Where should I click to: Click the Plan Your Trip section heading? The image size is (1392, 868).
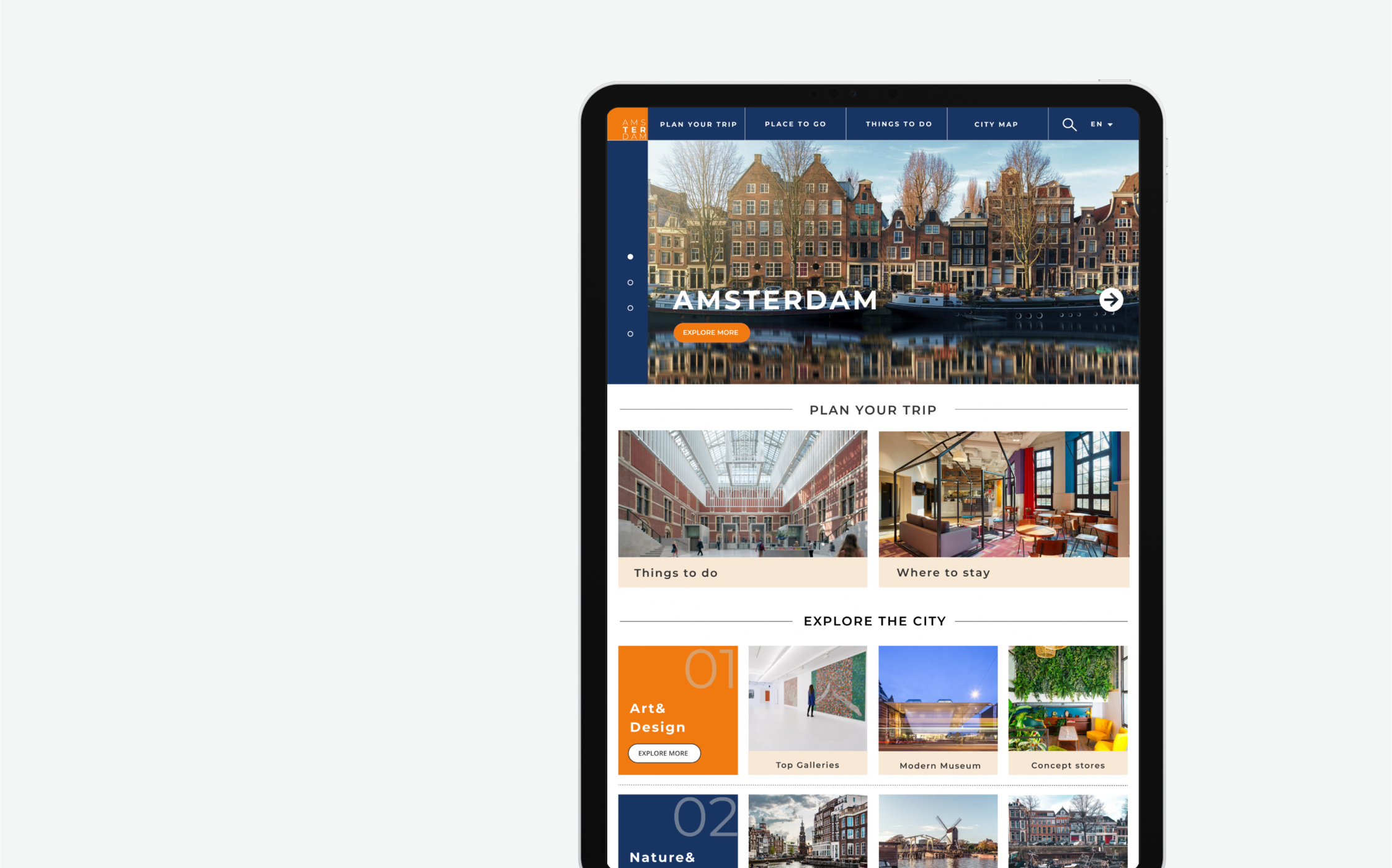[x=873, y=410]
